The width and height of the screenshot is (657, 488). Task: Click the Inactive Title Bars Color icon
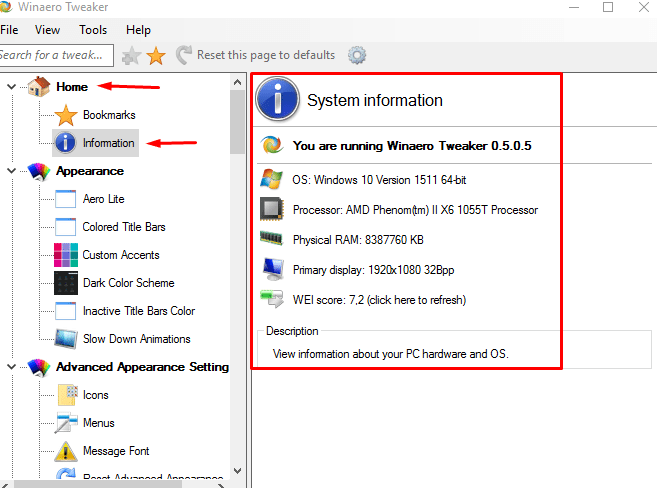66,311
